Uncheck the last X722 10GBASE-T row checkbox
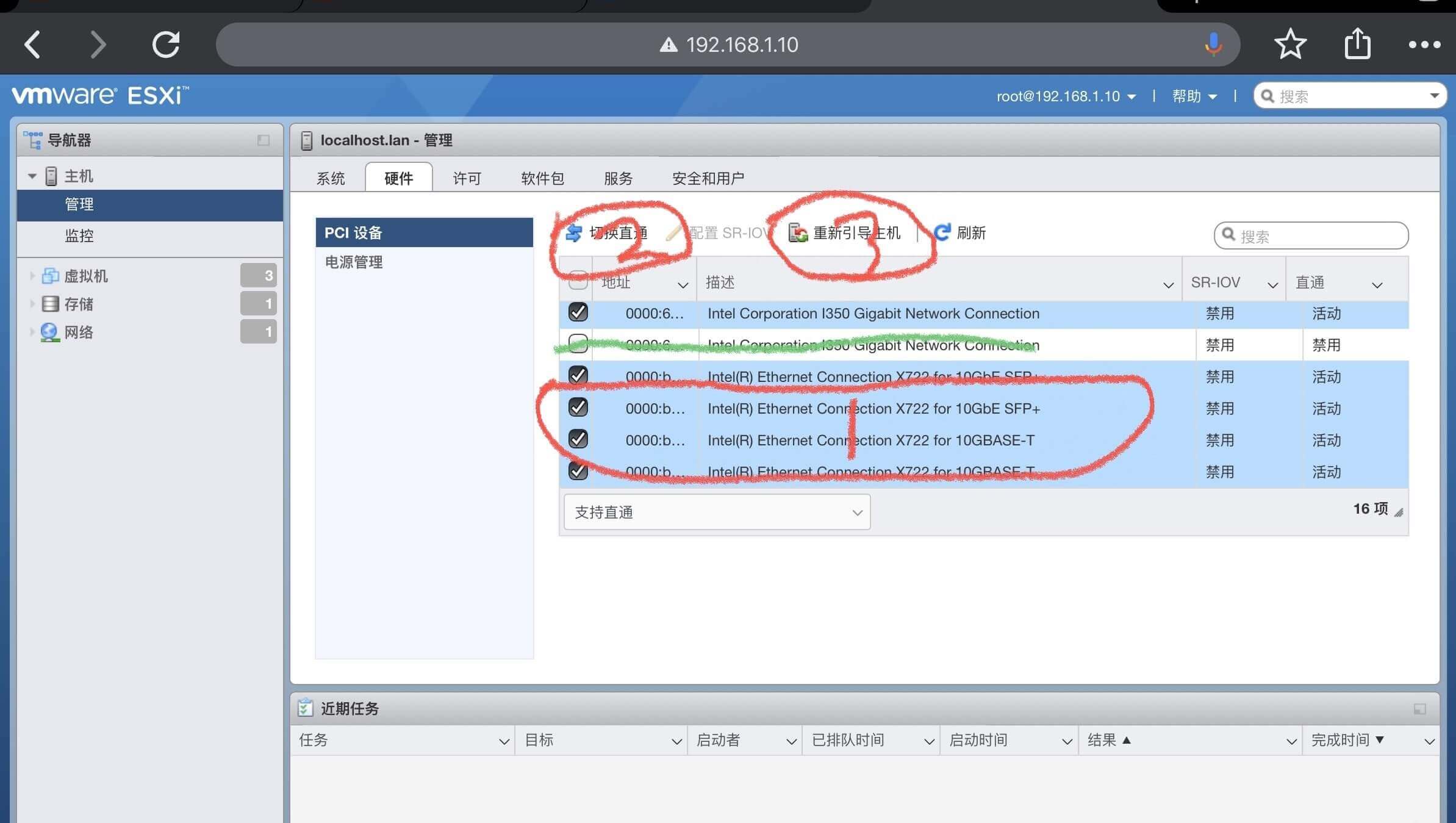The width and height of the screenshot is (1456, 823). tap(578, 471)
